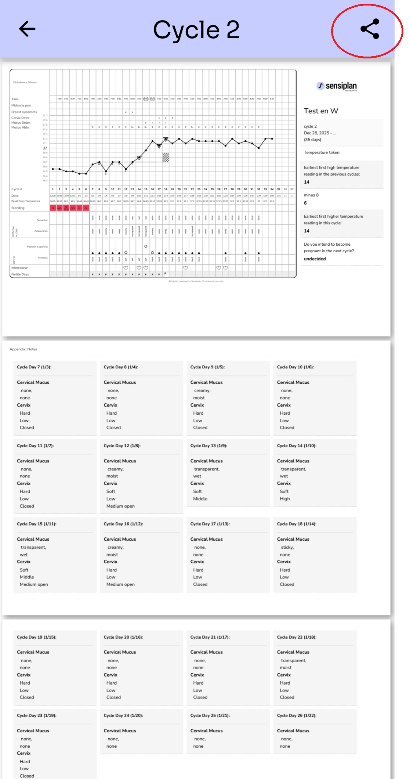
Task: Tap the Cycle Day 22 note card
Action: tap(315, 668)
